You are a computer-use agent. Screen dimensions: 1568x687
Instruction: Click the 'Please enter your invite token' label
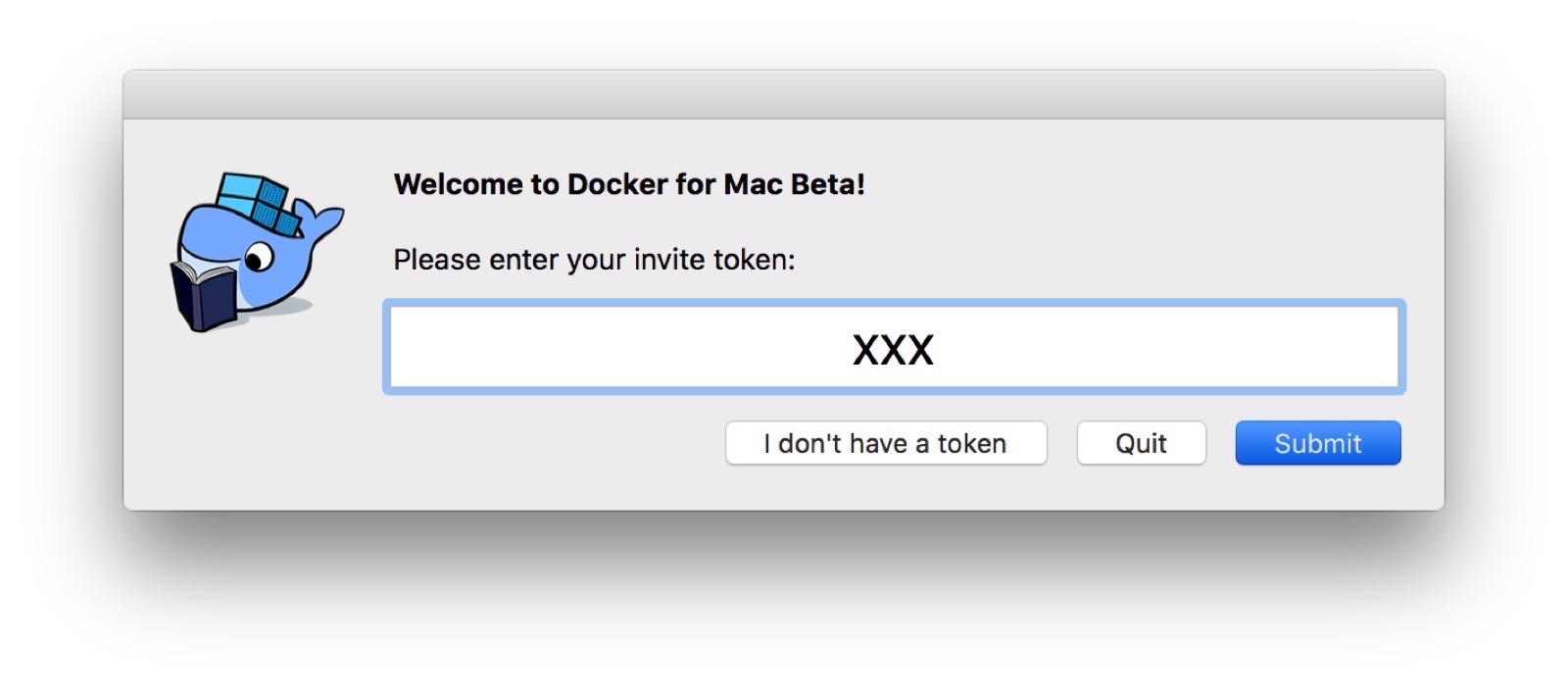click(x=594, y=260)
